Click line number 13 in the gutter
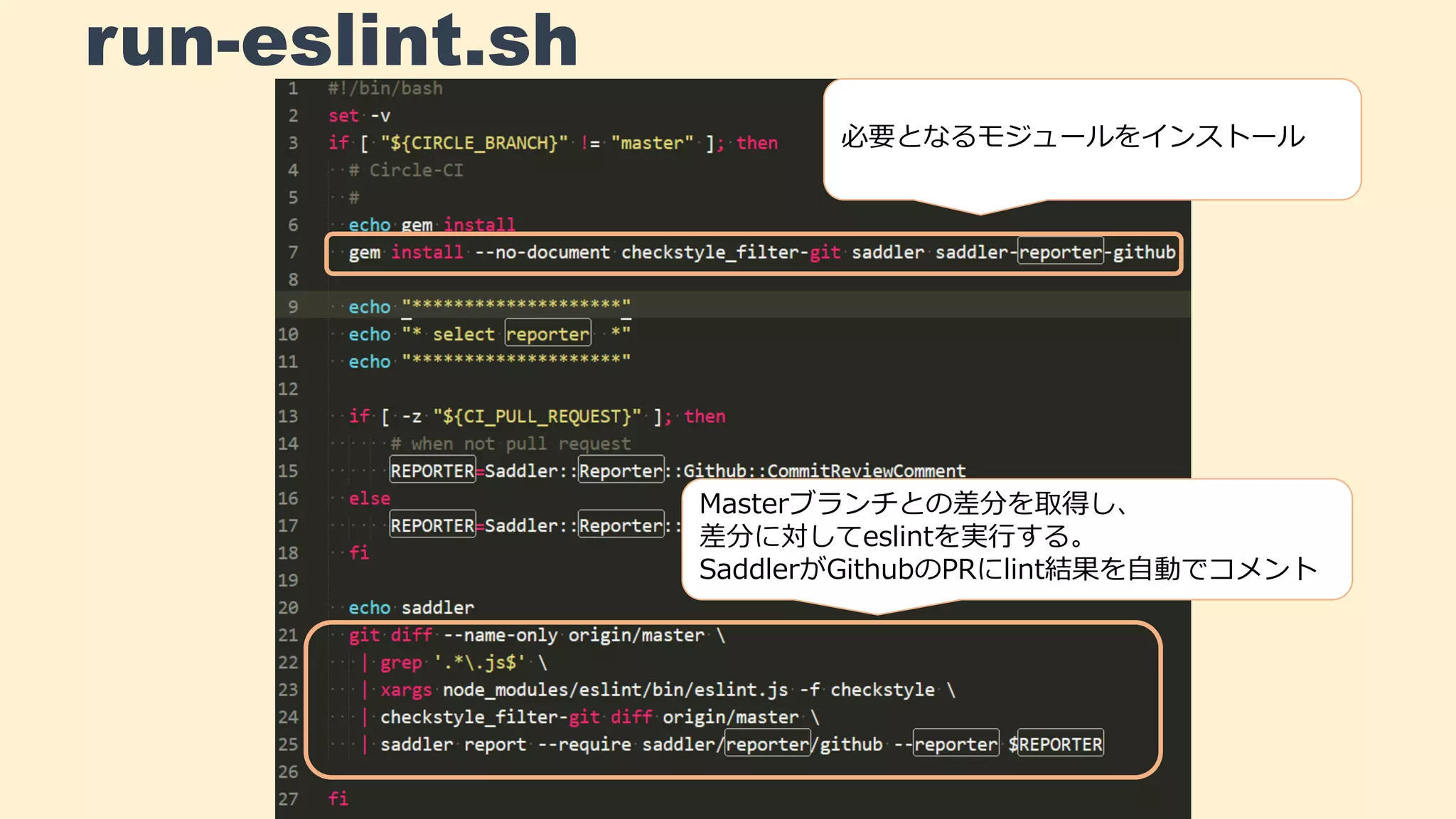The image size is (1456, 819). [x=288, y=417]
